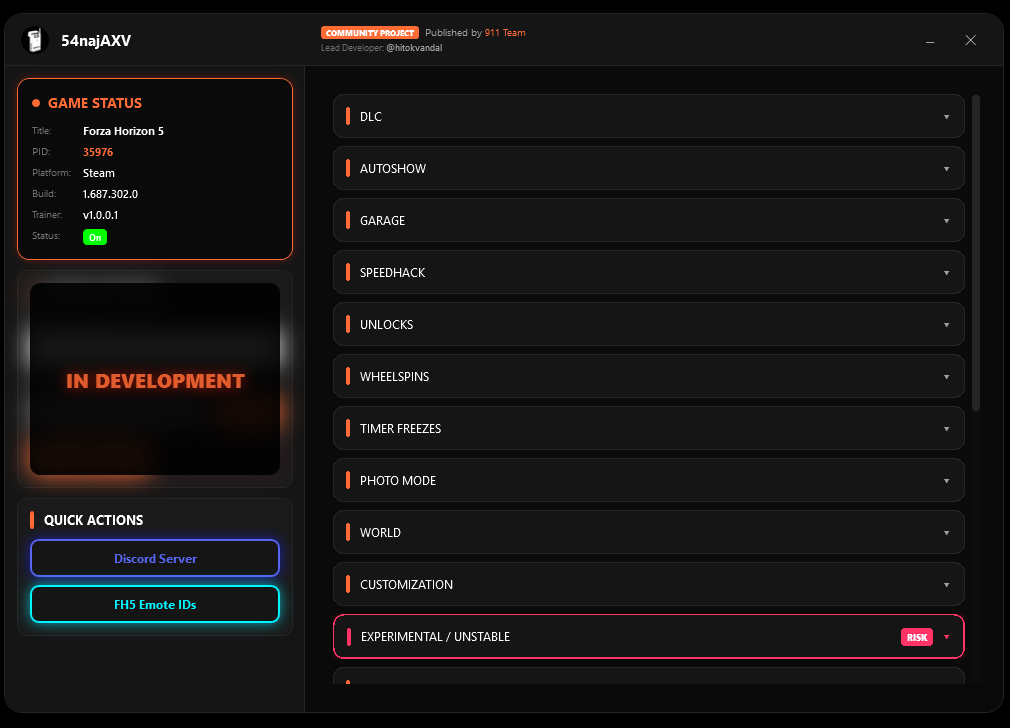Select the UNLOCKS label

coord(386,325)
